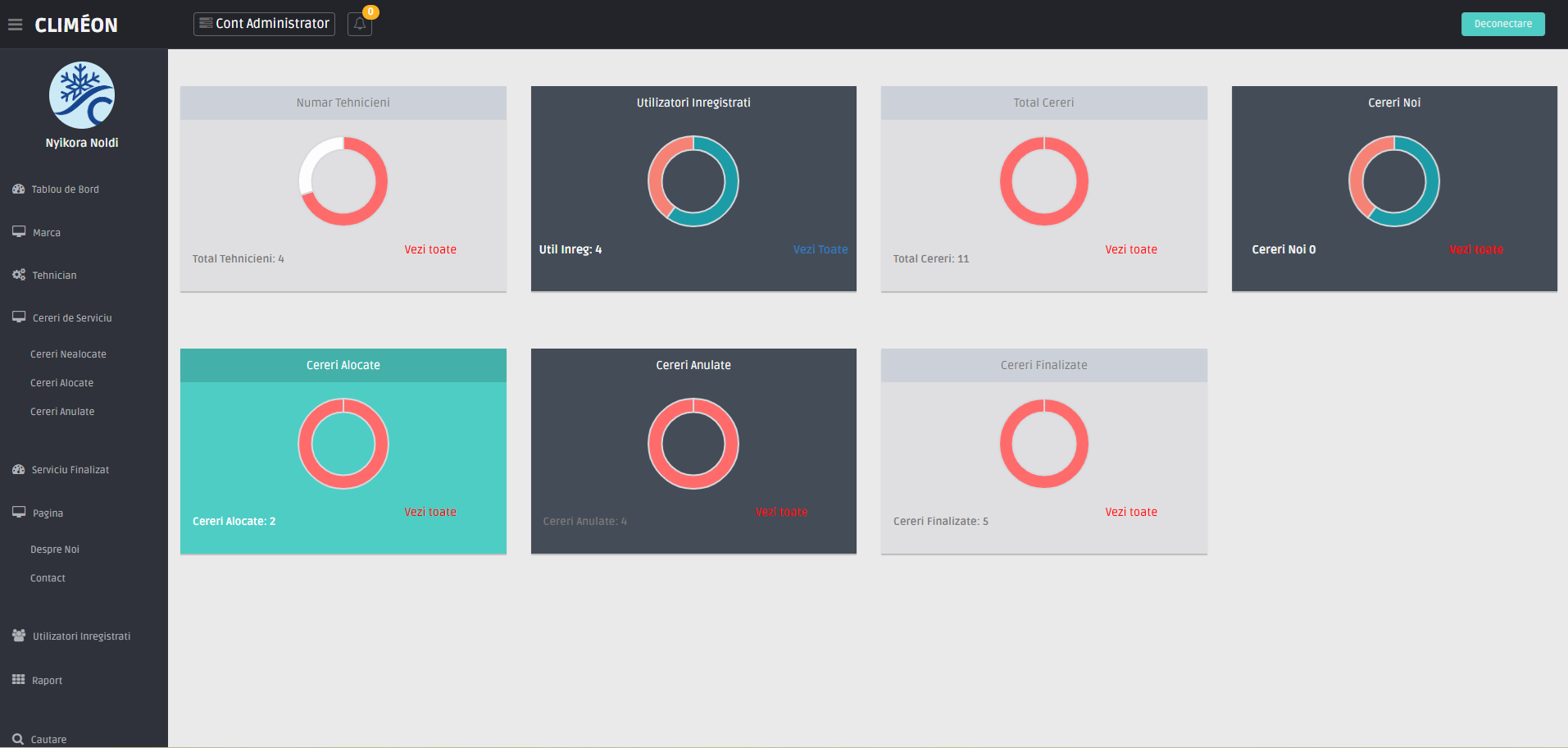The height and width of the screenshot is (748, 1568).
Task: Open Serviciu Finalizat in the sidebar
Action: 70,470
